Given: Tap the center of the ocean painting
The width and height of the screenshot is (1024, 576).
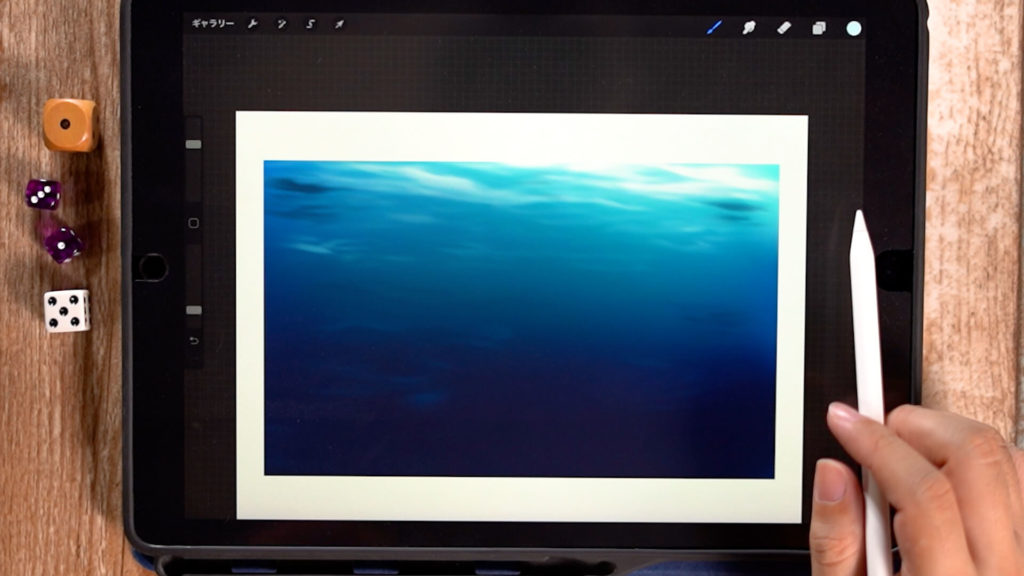Looking at the screenshot, I should 521,318.
